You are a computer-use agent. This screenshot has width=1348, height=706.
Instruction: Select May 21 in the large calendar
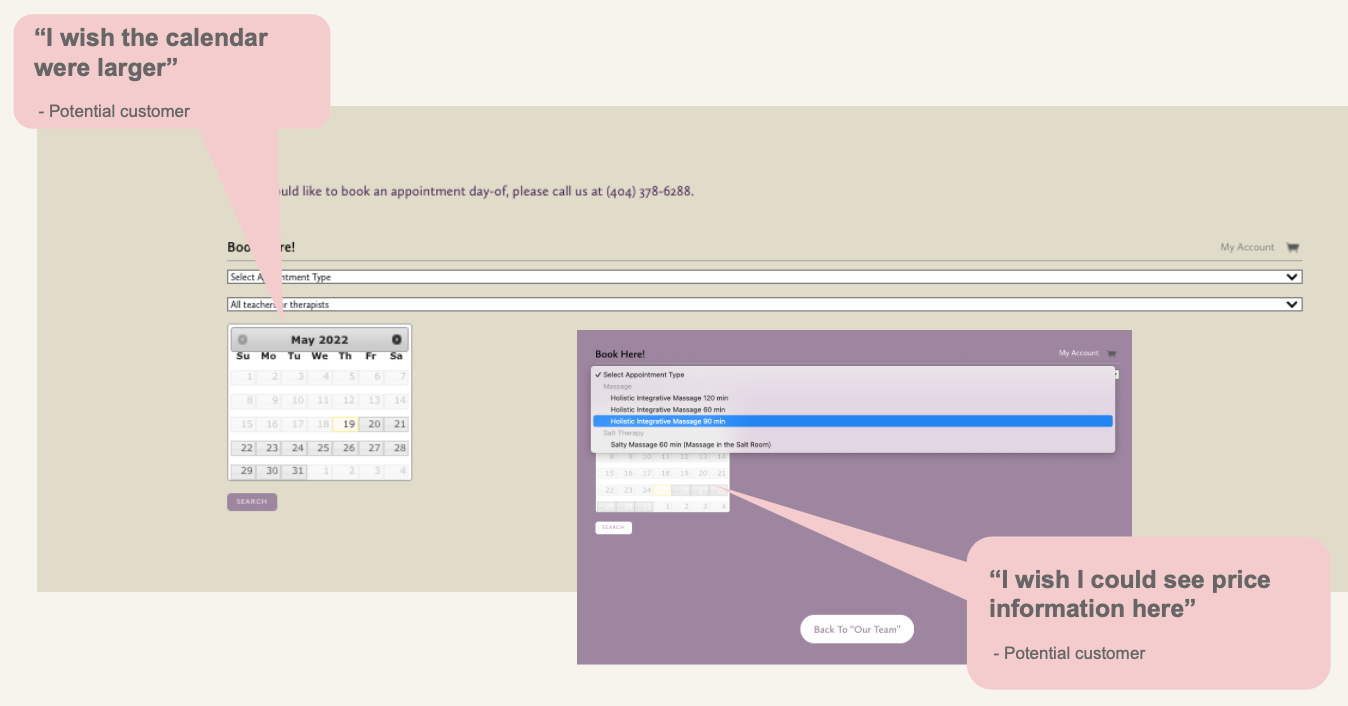(x=397, y=424)
